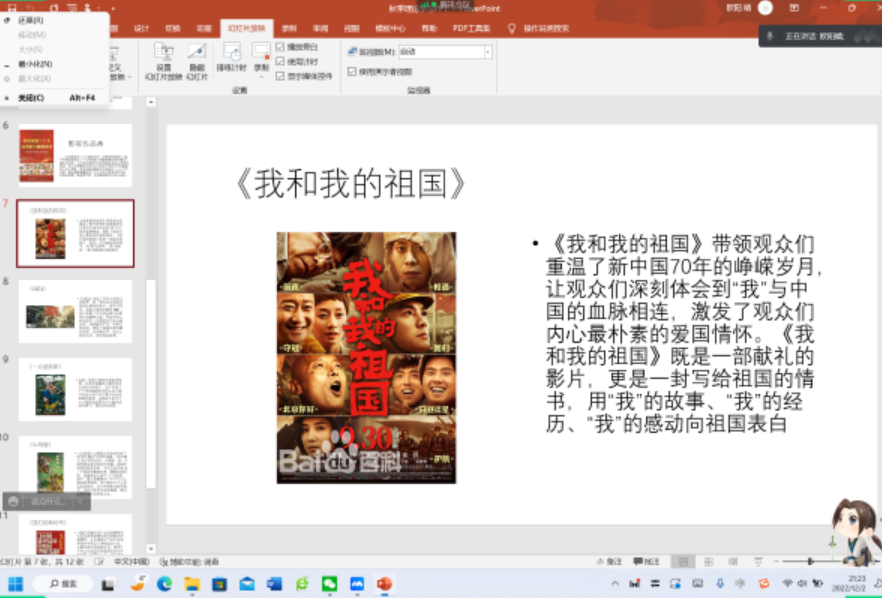Screen dimensions: 882x598
Task: Choose Close (Alt+F4) in the system menu
Action: [32, 98]
